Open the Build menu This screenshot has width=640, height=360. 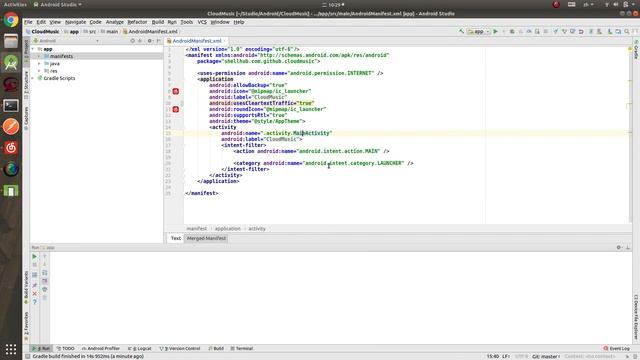[158, 22]
